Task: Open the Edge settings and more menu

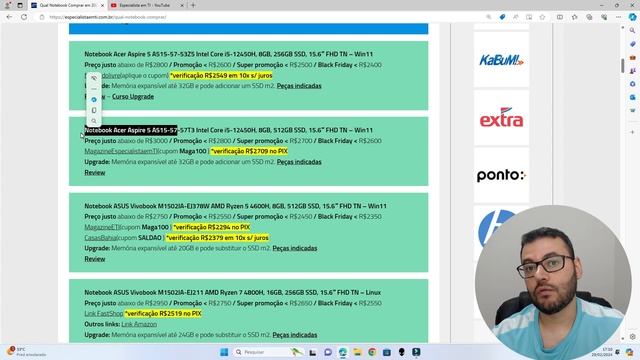Action: click(619, 17)
